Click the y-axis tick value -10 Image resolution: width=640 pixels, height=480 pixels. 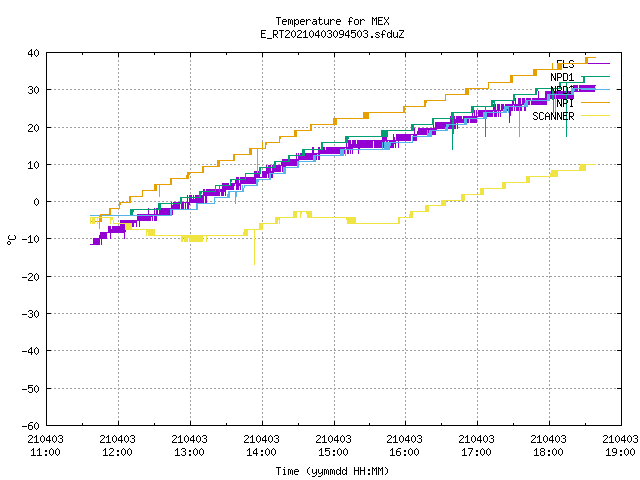coord(30,239)
